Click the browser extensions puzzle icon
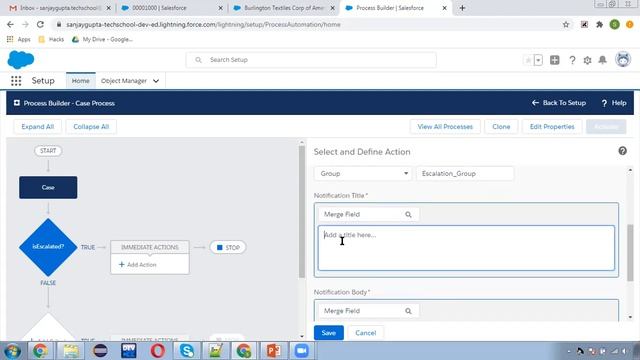This screenshot has height=360, width=640. pos(599,24)
